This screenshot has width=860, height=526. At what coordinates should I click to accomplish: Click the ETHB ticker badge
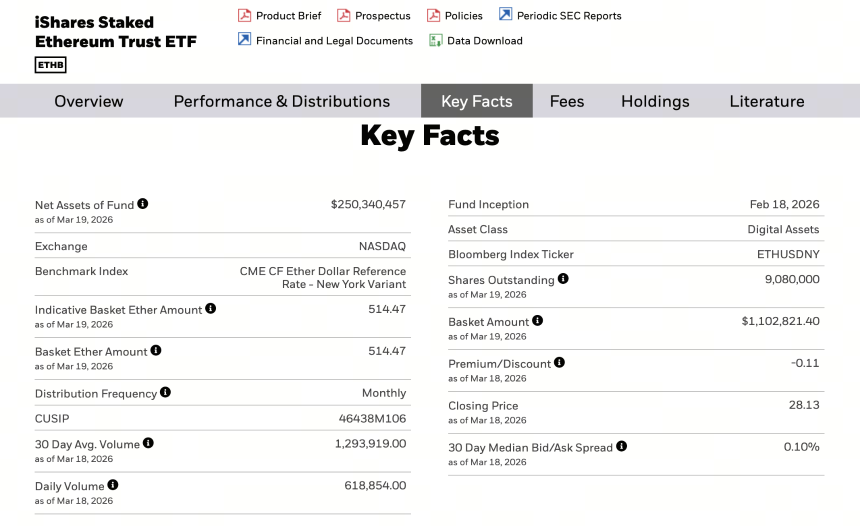[x=50, y=65]
